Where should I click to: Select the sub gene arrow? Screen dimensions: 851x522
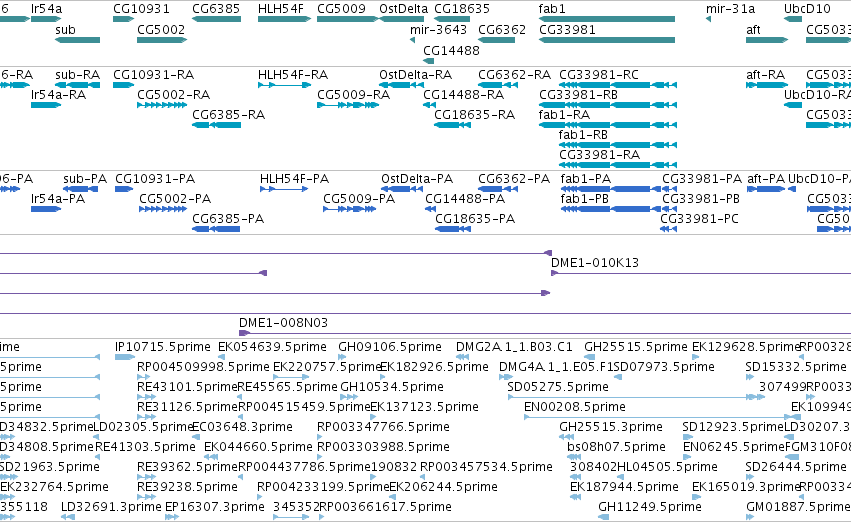coord(78,40)
